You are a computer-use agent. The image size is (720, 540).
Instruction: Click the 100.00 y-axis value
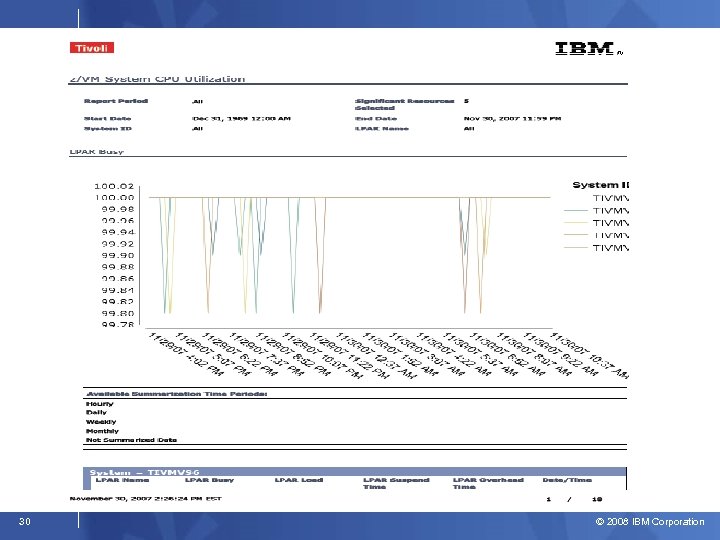tap(114, 197)
